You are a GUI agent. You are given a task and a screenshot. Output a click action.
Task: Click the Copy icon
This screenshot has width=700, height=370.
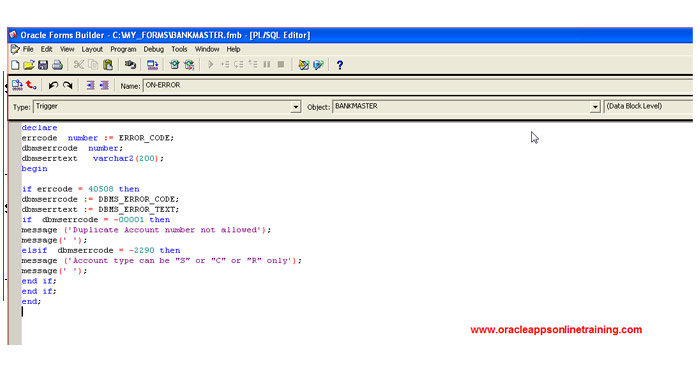point(93,65)
